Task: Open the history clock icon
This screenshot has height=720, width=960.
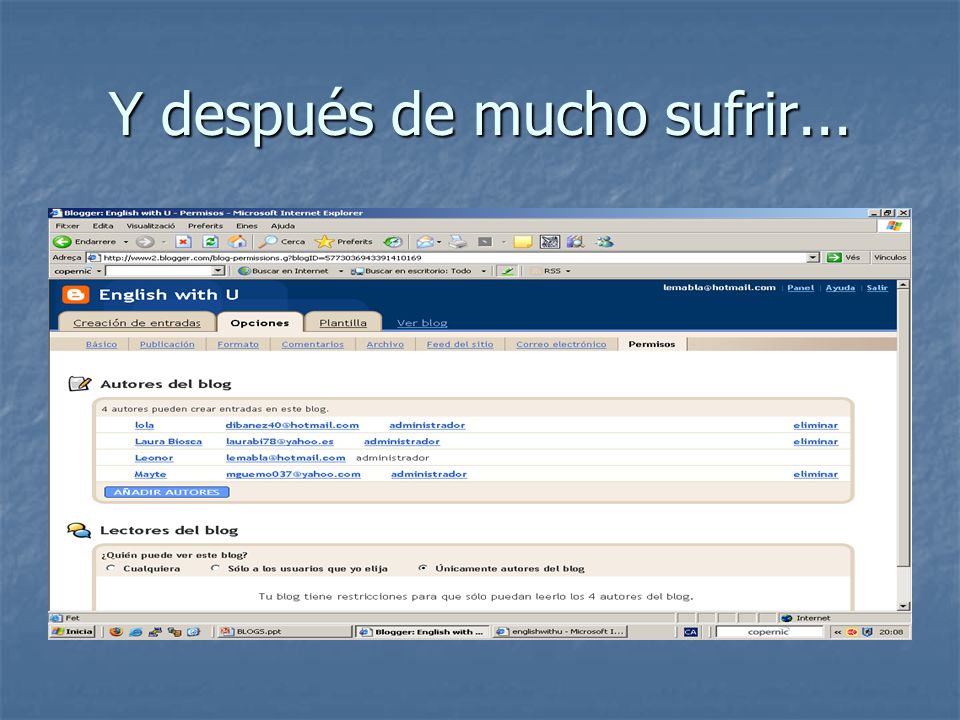Action: pos(393,242)
